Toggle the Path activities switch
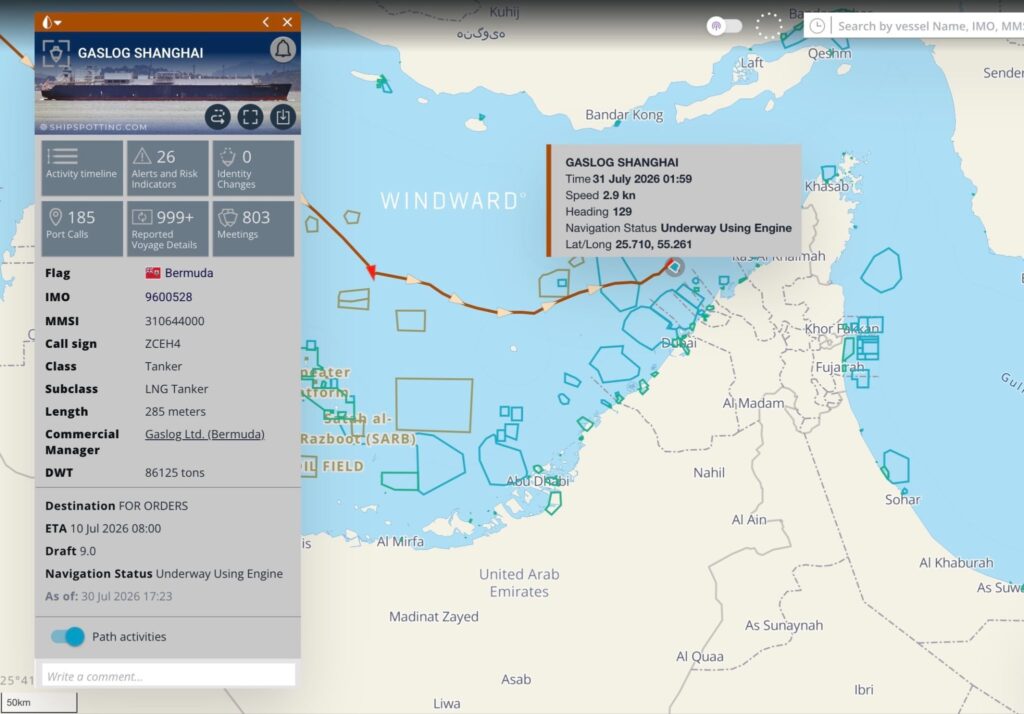The height and width of the screenshot is (714, 1024). [x=68, y=636]
